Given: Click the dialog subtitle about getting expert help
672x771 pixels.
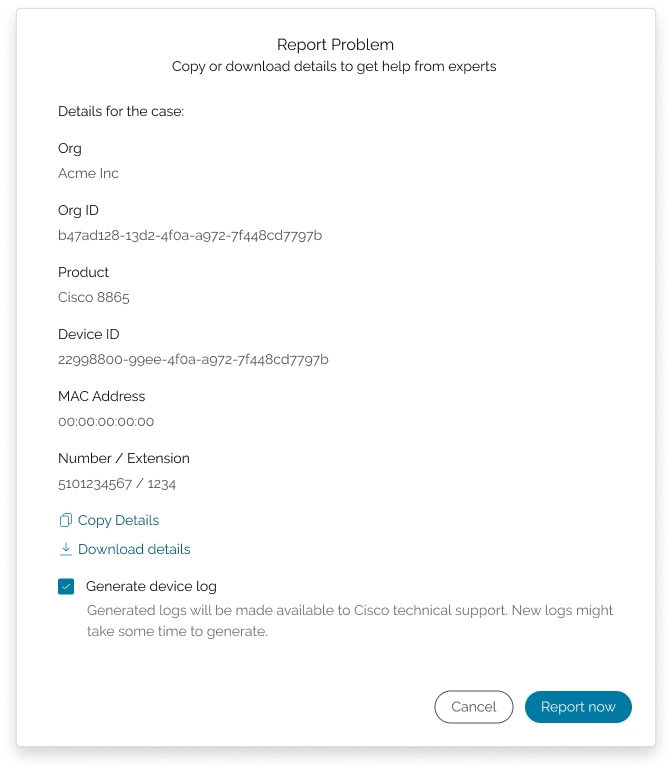Looking at the screenshot, I should click(335, 67).
